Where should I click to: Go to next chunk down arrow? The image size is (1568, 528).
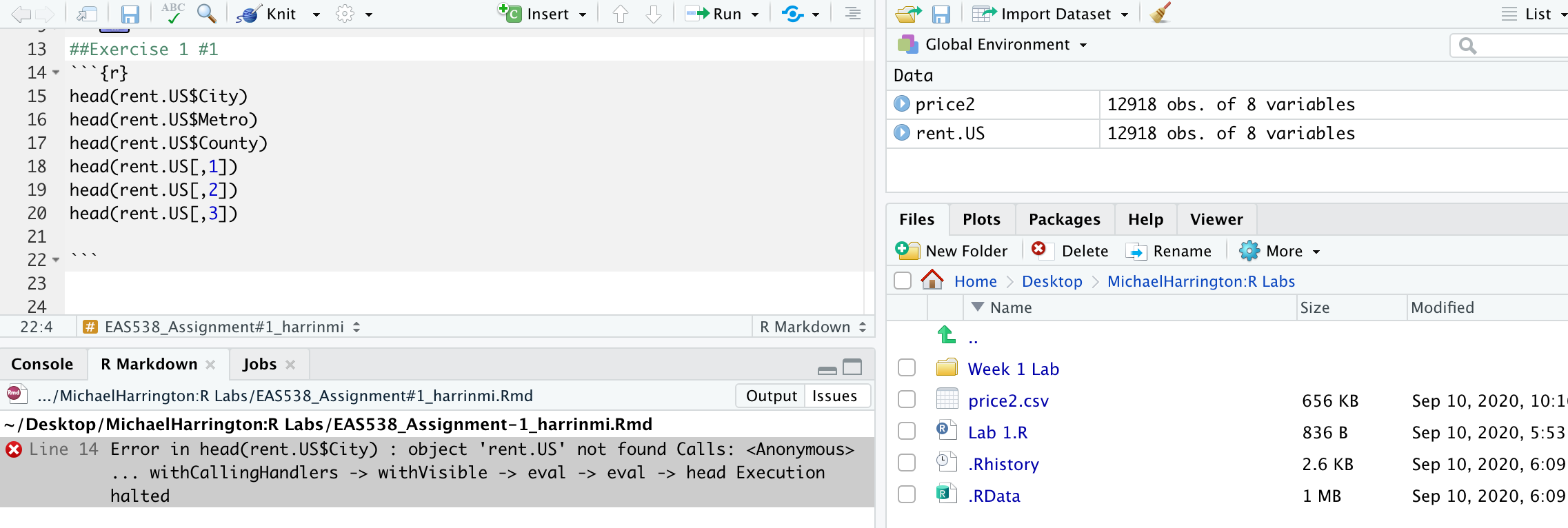(x=654, y=14)
